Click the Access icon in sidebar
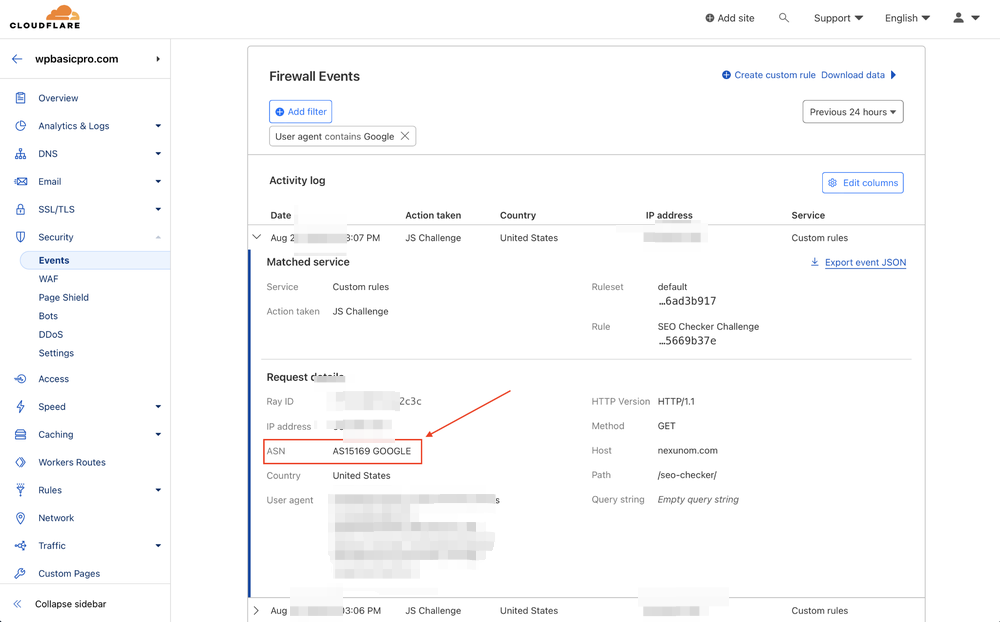Viewport: 1000px width, 622px height. pyautogui.click(x=20, y=379)
